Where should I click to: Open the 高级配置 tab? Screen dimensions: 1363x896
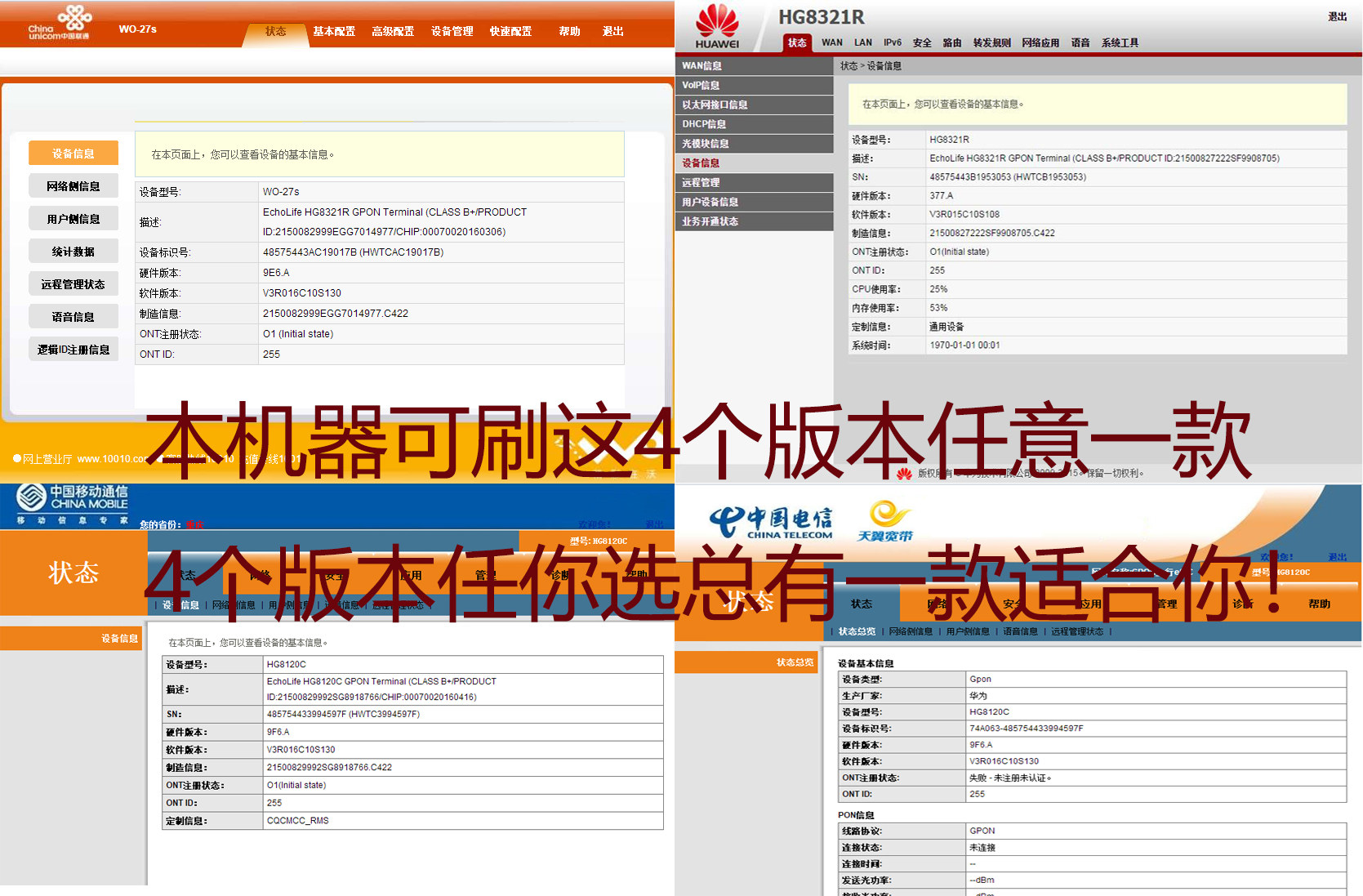393,31
